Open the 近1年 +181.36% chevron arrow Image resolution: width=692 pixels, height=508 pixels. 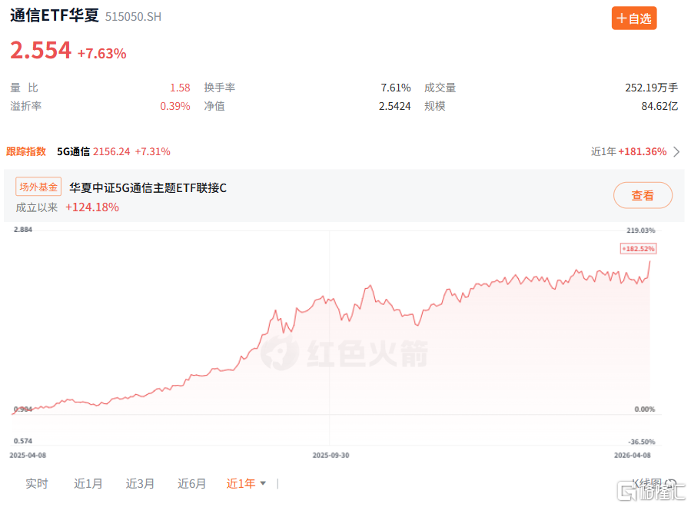tap(677, 152)
